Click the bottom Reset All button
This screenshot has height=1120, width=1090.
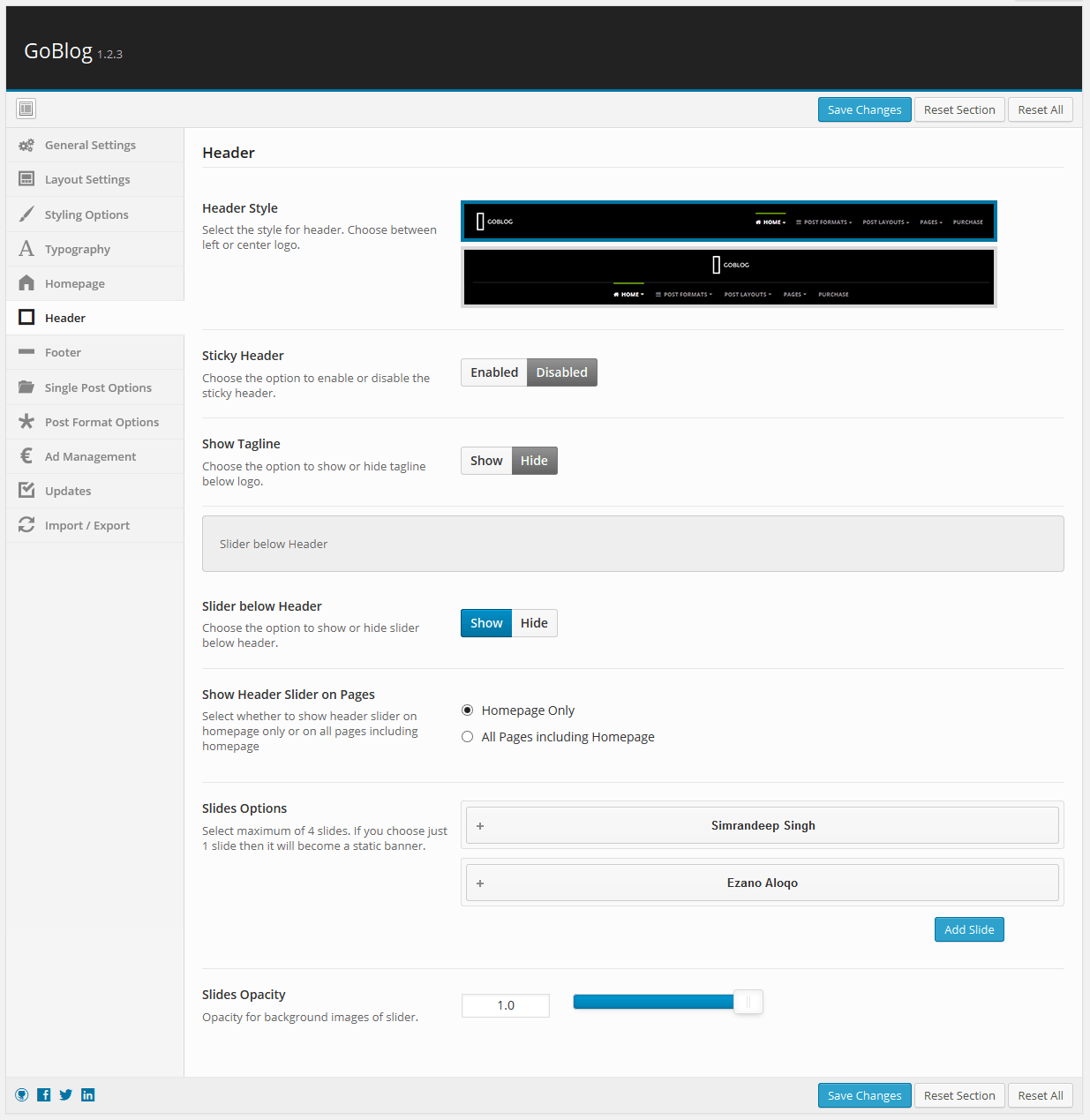pos(1041,1095)
